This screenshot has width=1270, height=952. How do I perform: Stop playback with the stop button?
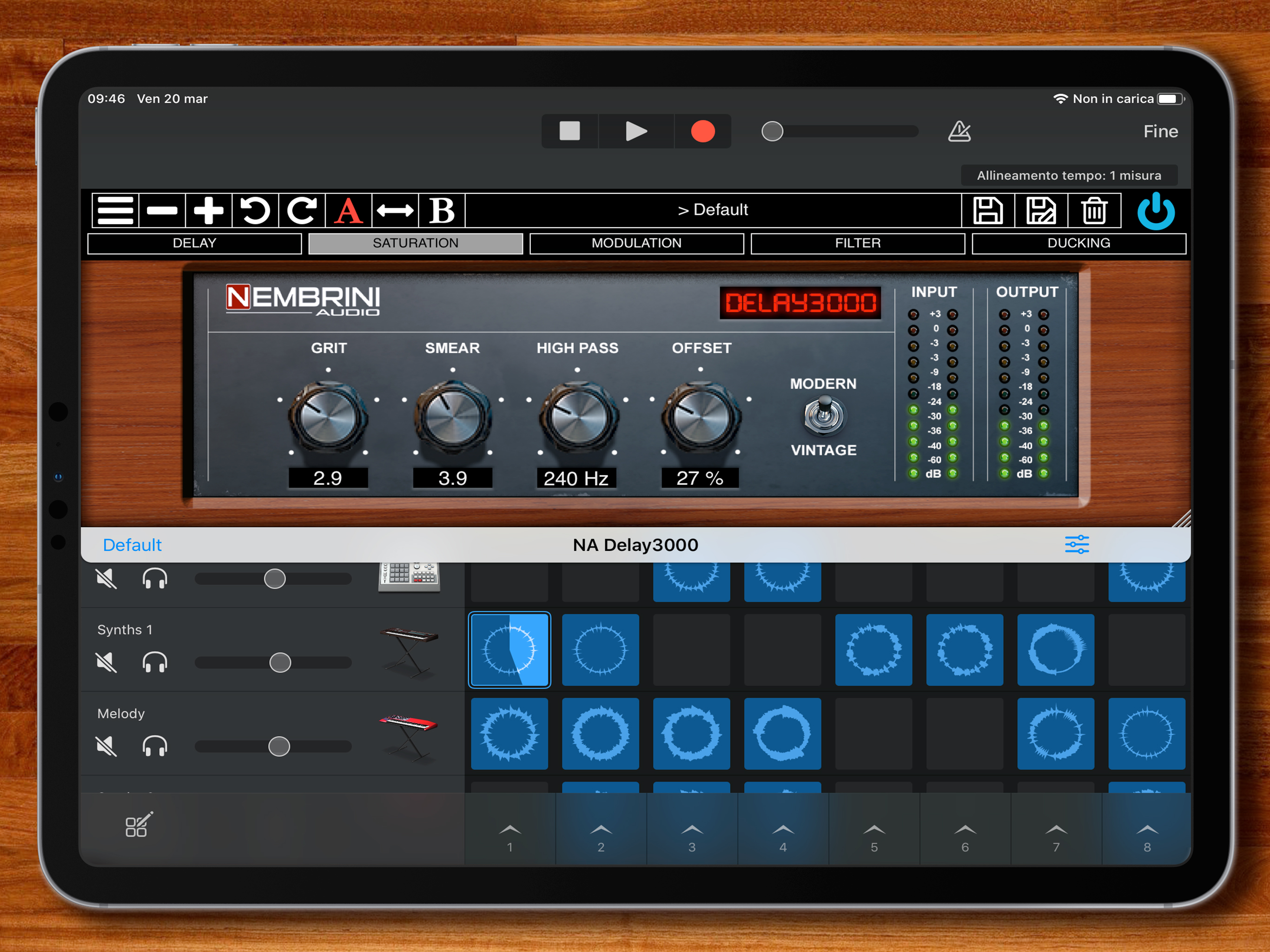click(569, 131)
